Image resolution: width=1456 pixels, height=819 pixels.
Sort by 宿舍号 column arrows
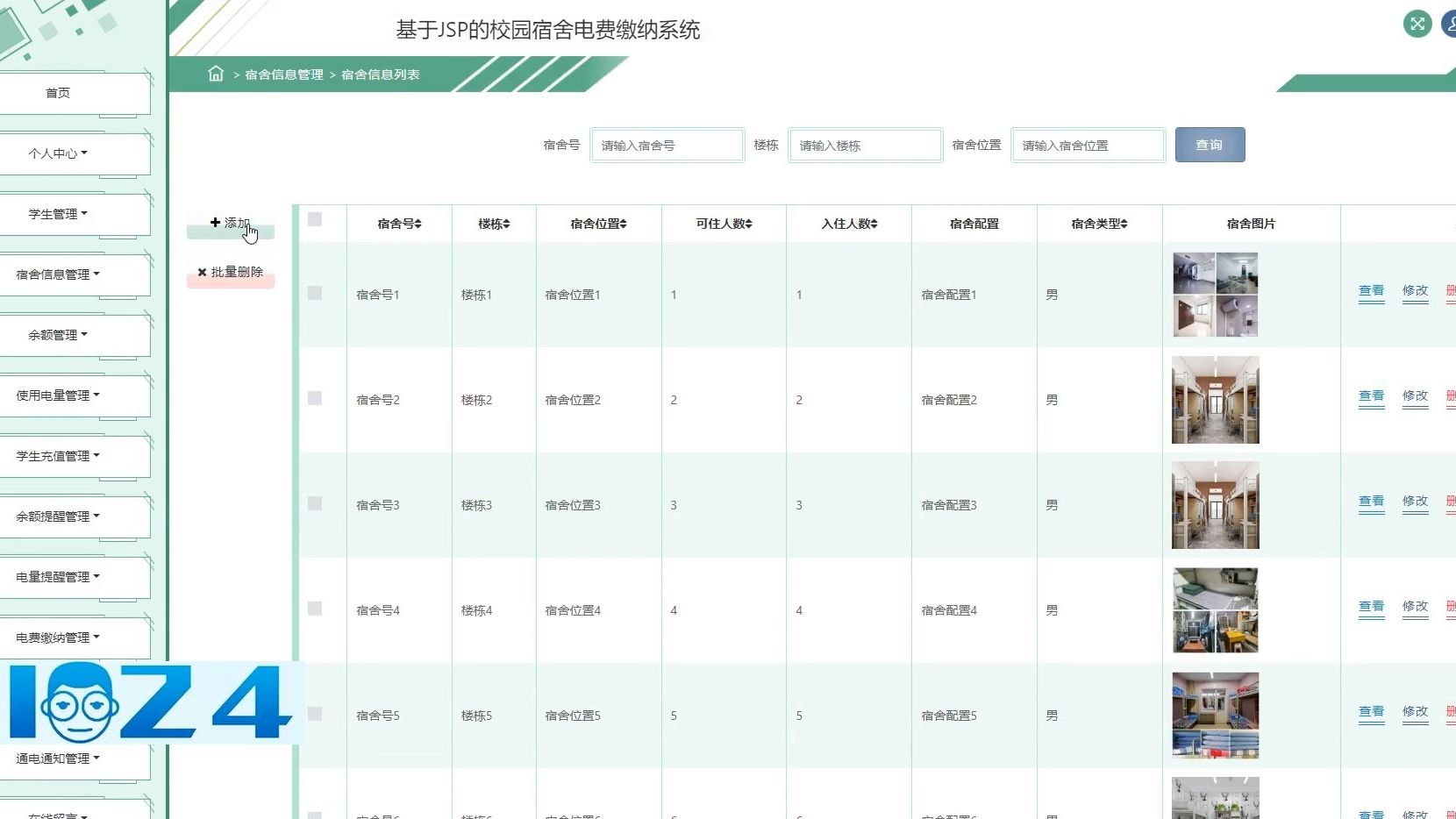coord(418,224)
